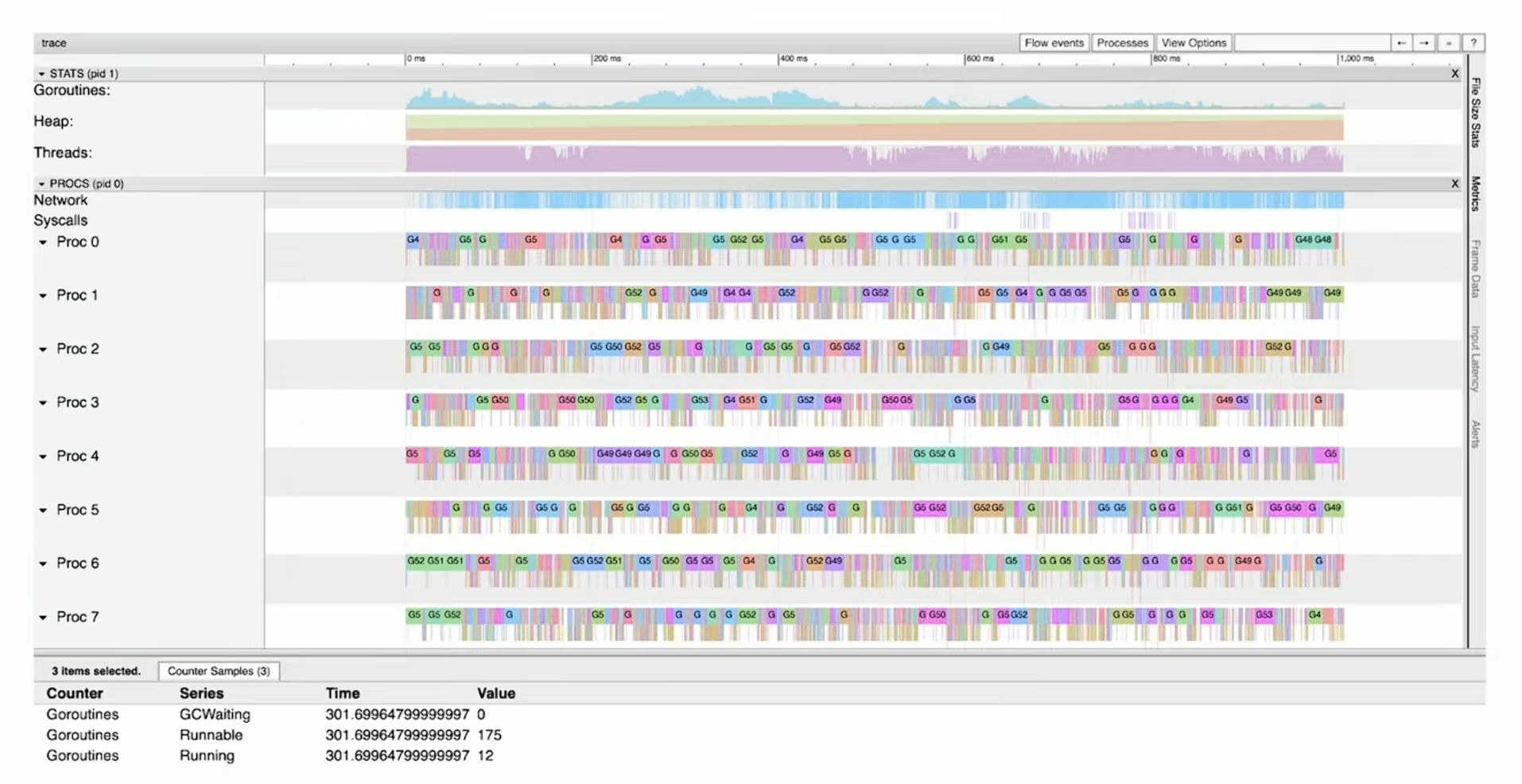Image resolution: width=1522 pixels, height=784 pixels.
Task: Click the search input field in toolbar
Action: [x=1311, y=43]
